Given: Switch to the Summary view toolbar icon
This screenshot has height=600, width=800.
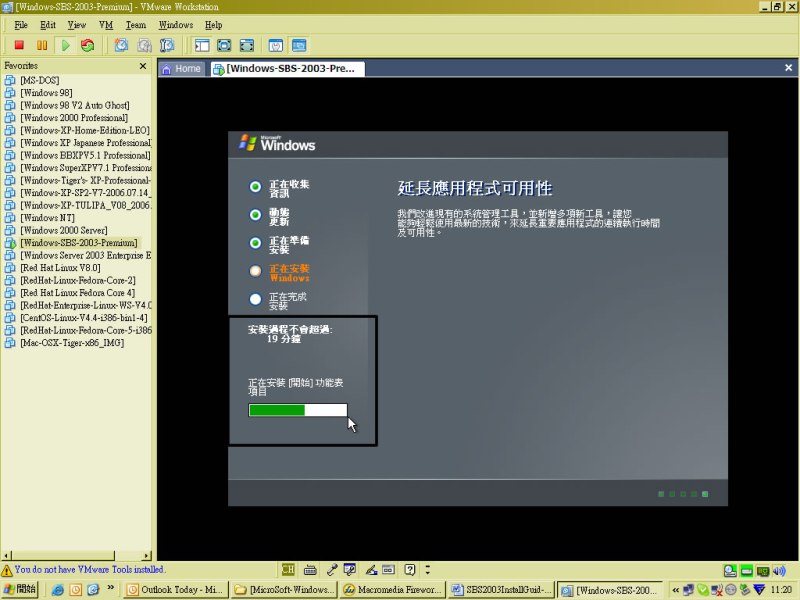Looking at the screenshot, I should coord(276,45).
